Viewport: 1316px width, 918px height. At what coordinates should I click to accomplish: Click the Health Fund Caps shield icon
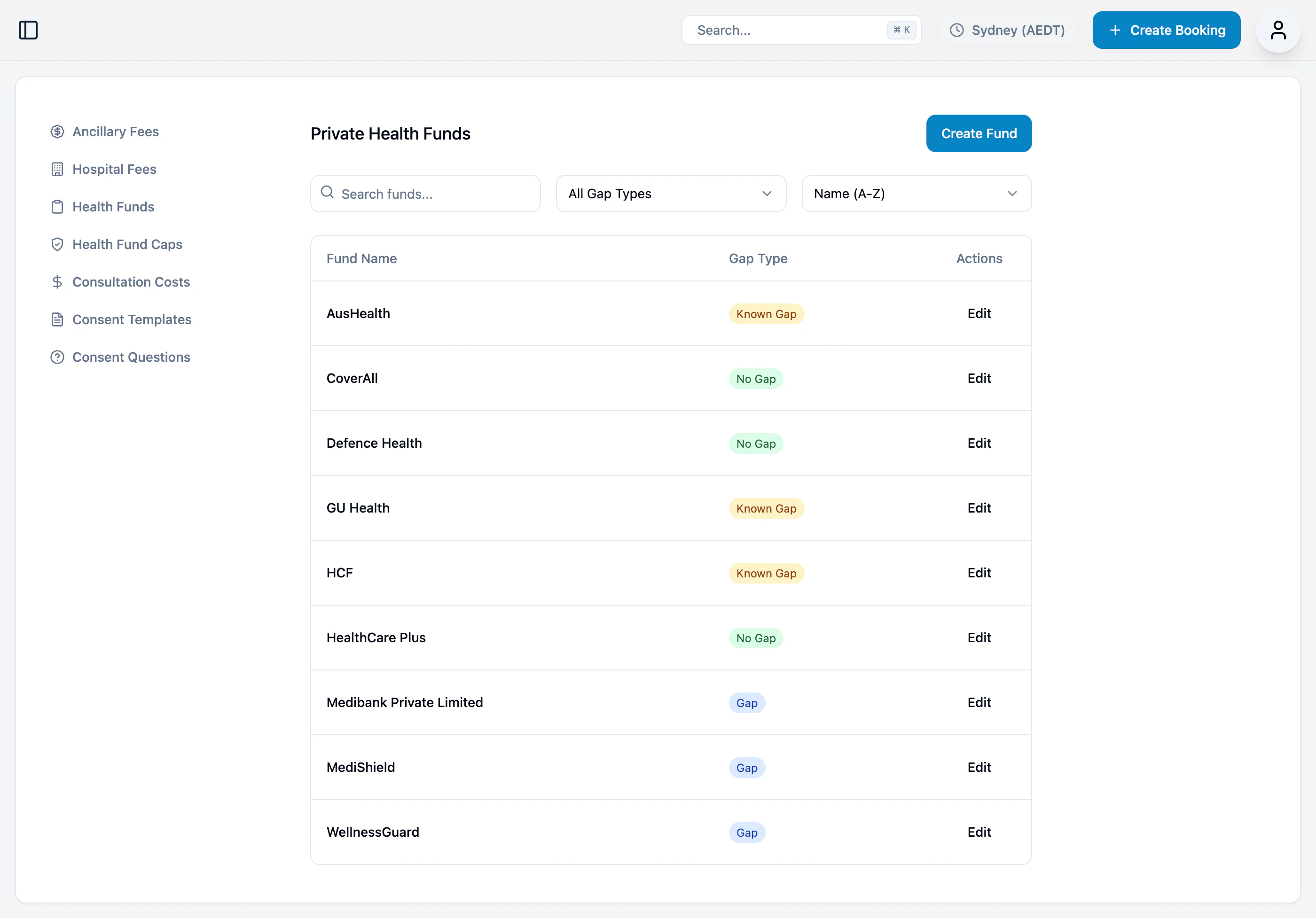click(57, 245)
